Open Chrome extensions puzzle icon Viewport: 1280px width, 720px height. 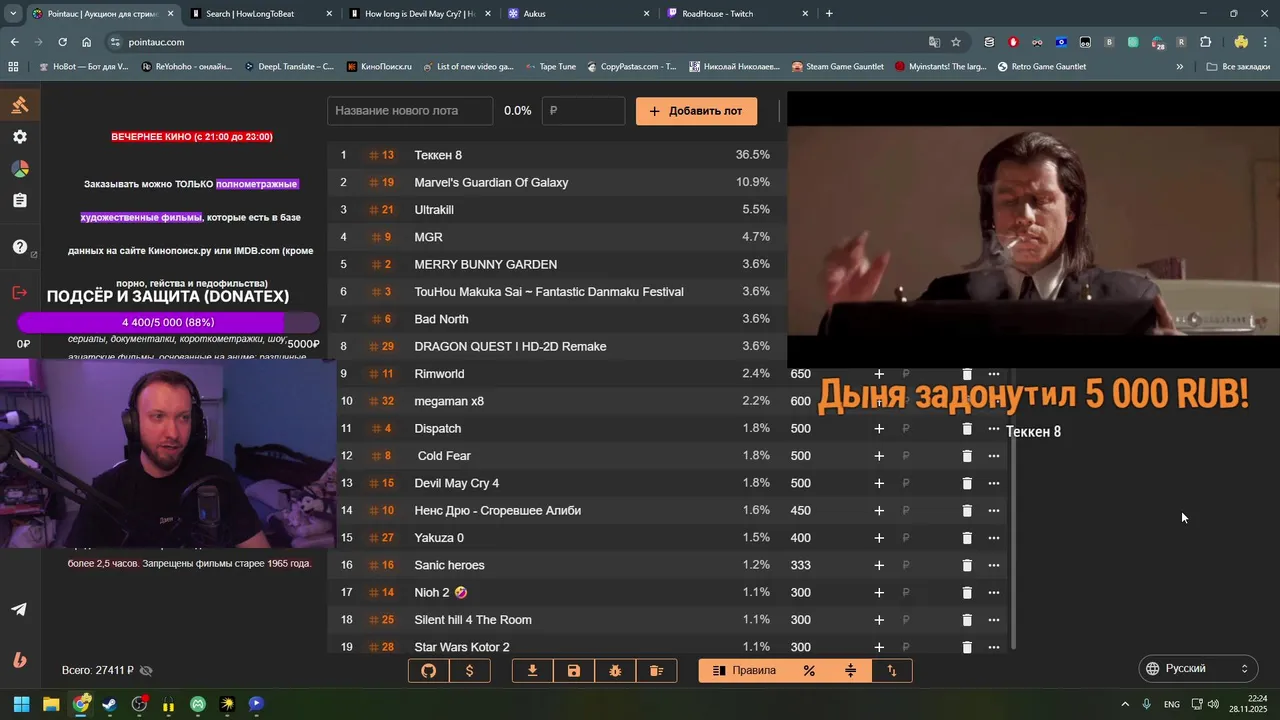[x=1205, y=42]
